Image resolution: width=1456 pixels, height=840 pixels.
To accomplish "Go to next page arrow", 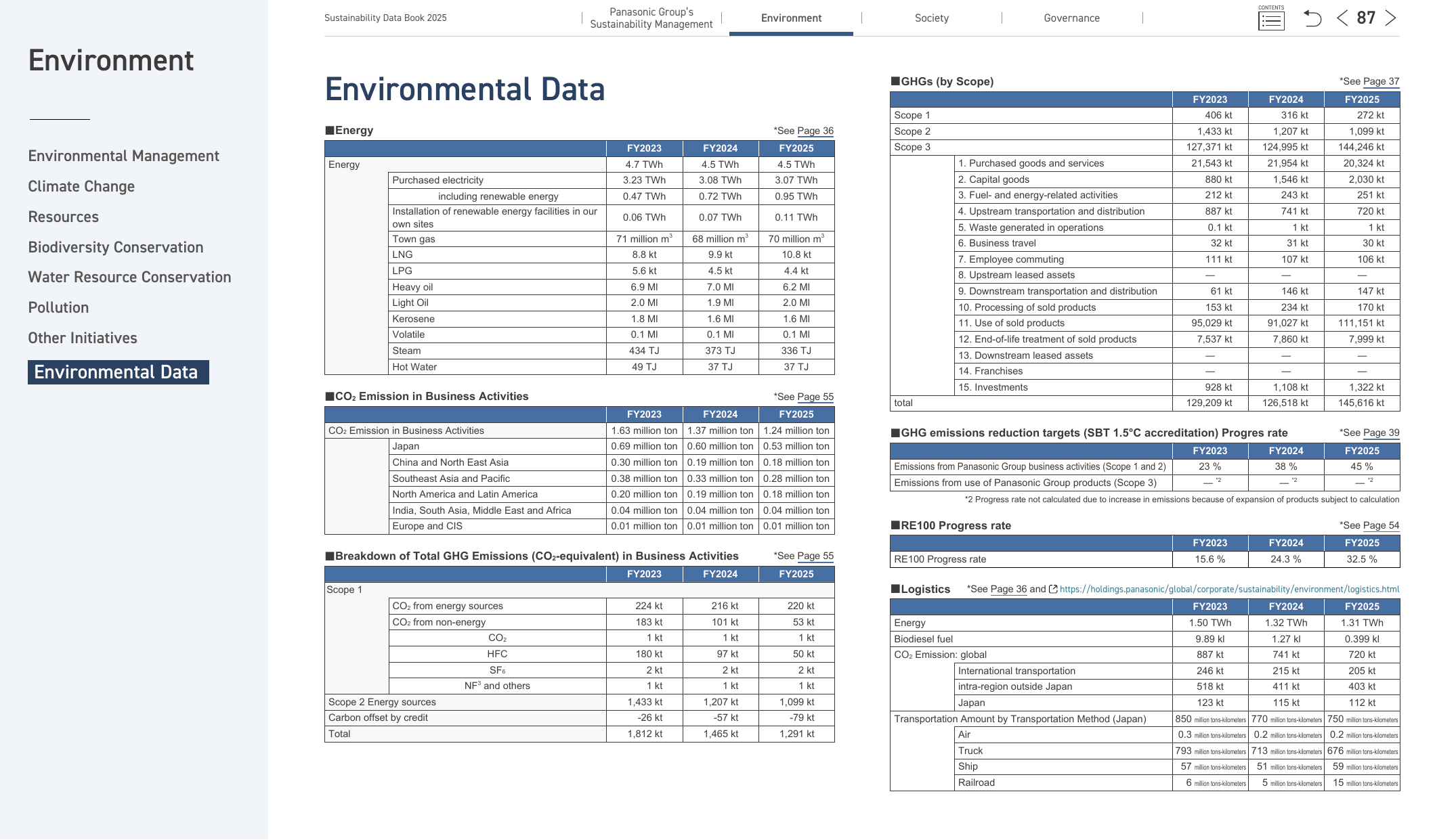I will click(1390, 18).
